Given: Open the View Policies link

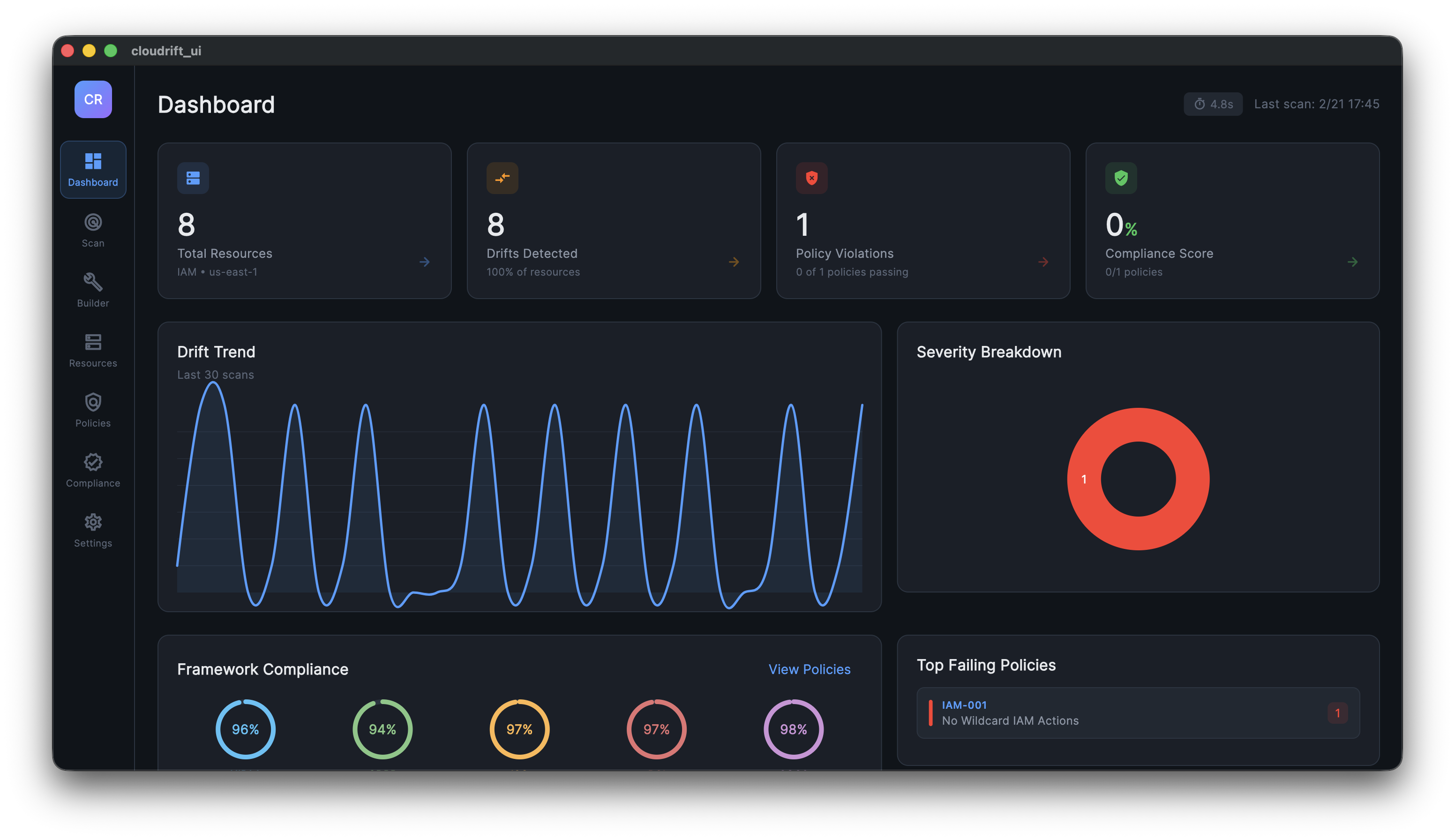Looking at the screenshot, I should point(810,669).
